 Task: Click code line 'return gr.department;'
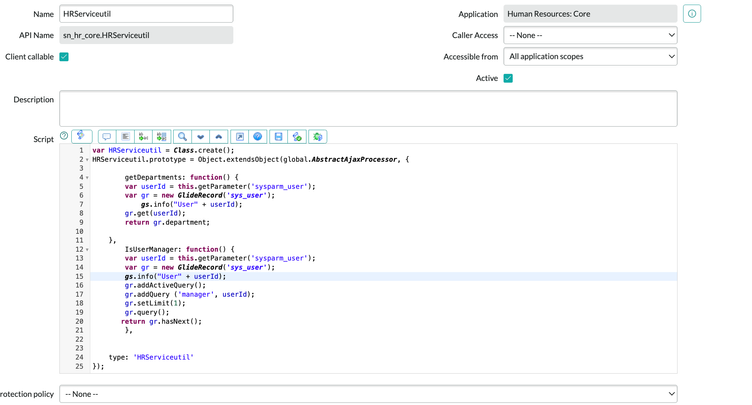(167, 223)
